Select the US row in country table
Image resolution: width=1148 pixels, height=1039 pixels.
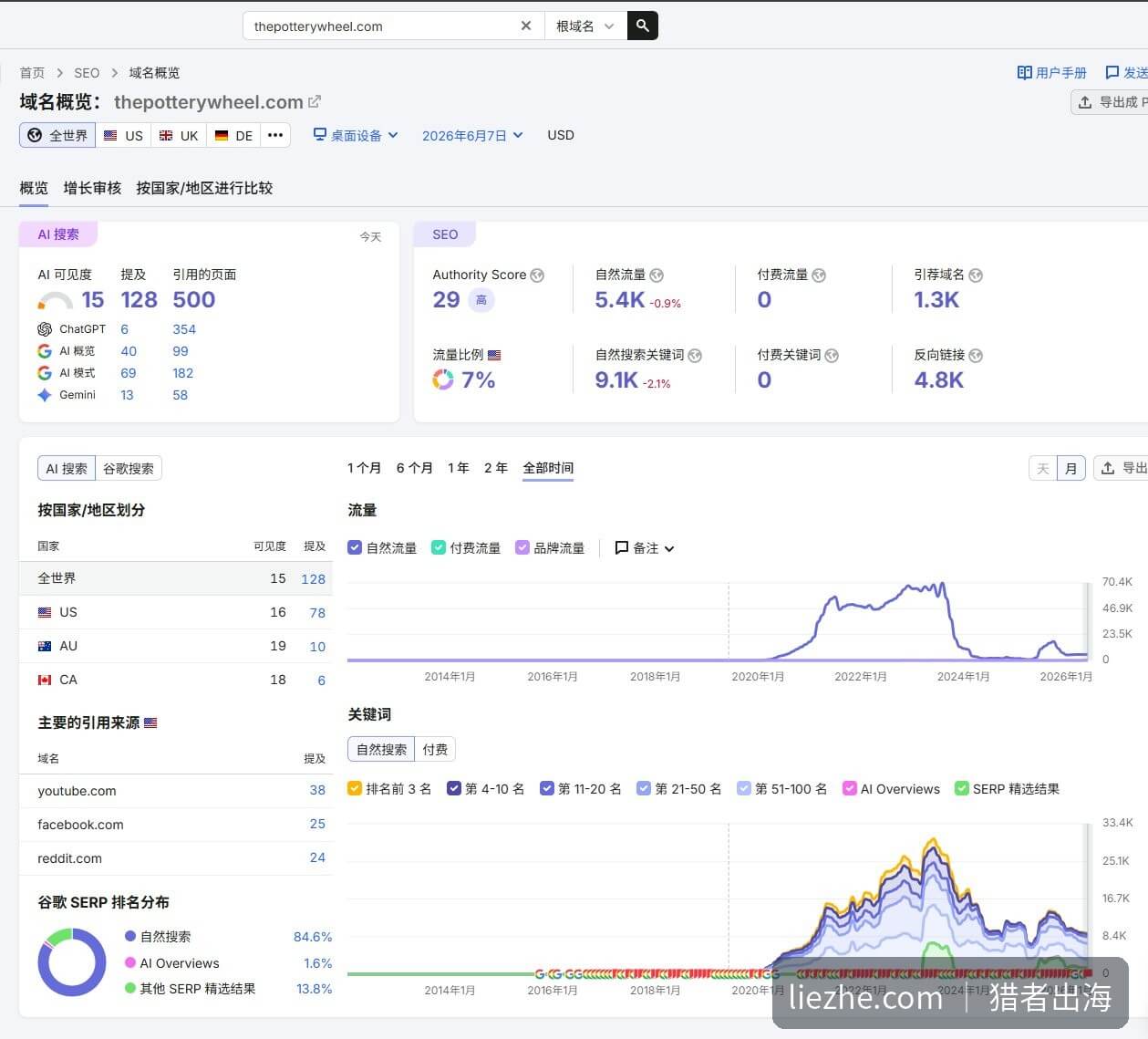point(176,612)
